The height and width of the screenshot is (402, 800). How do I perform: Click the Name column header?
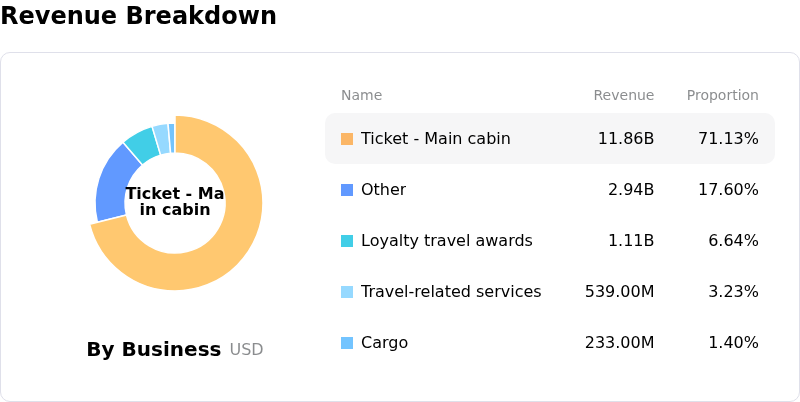[361, 96]
